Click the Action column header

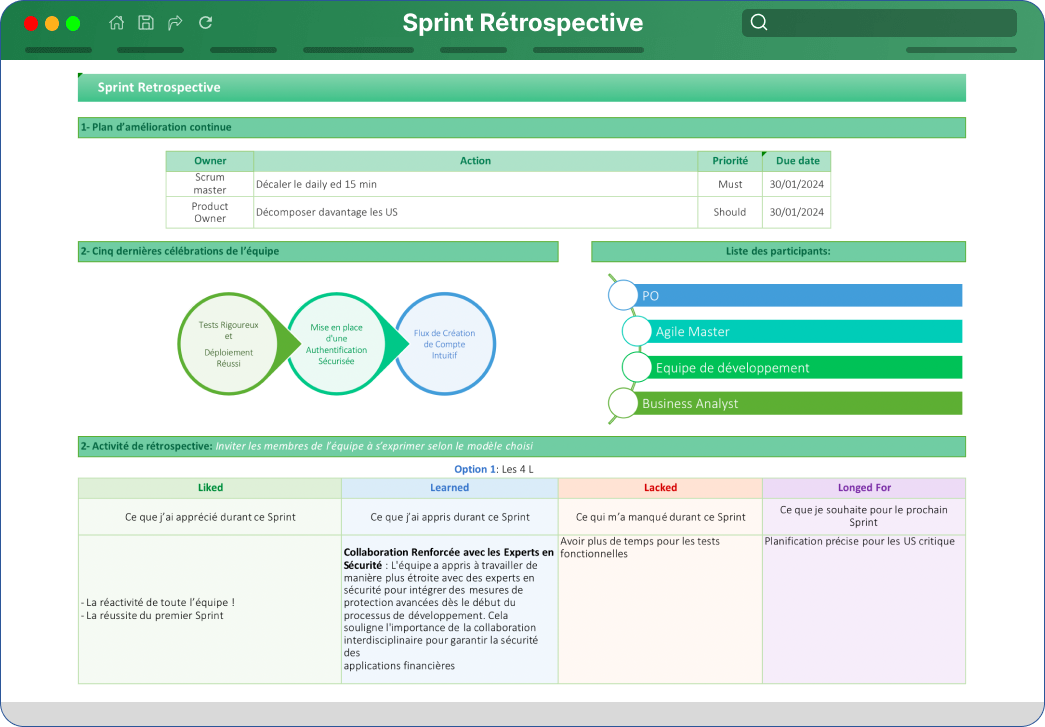click(x=475, y=161)
